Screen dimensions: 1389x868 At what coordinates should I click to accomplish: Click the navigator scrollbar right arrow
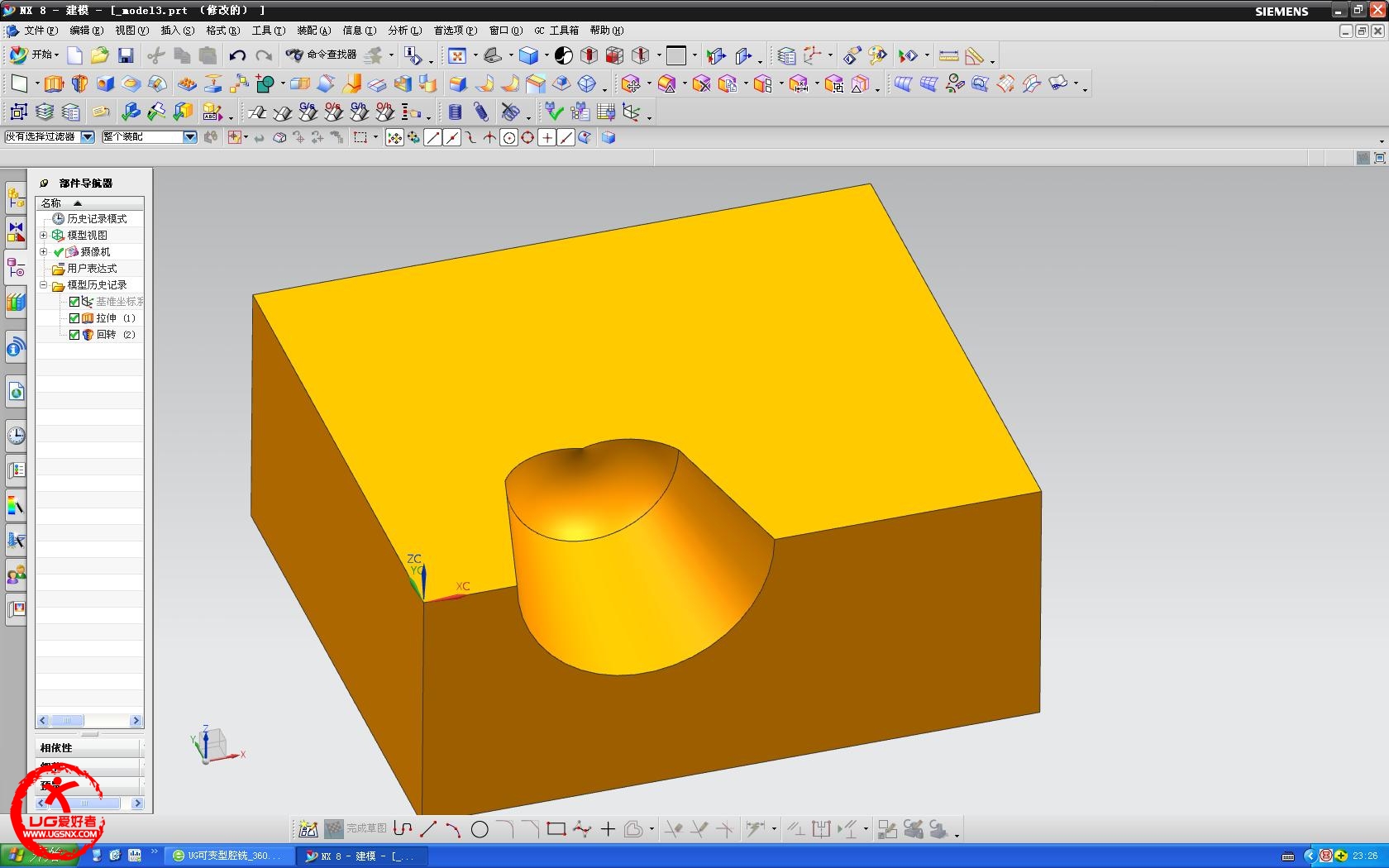pyautogui.click(x=136, y=721)
